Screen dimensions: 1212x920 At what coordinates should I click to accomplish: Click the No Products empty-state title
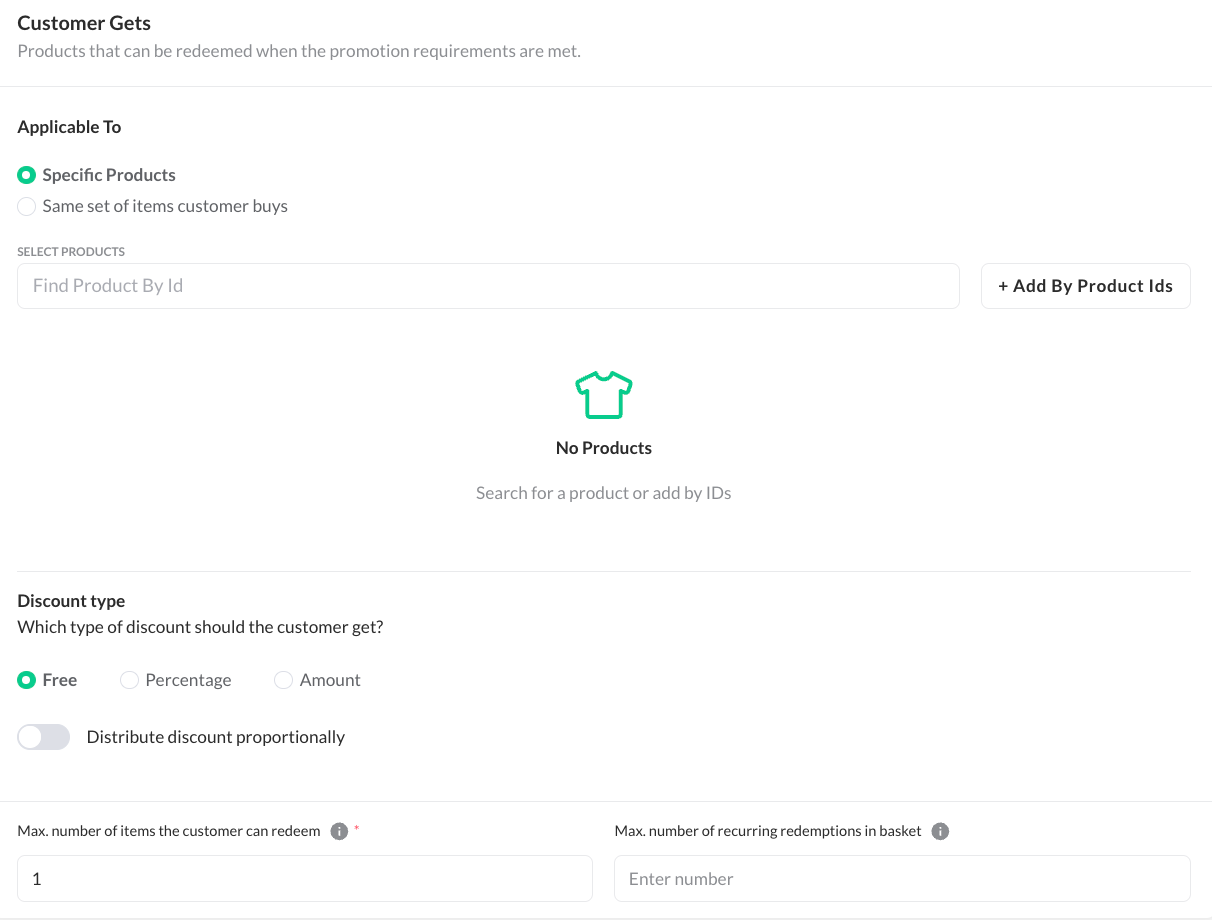click(x=604, y=448)
